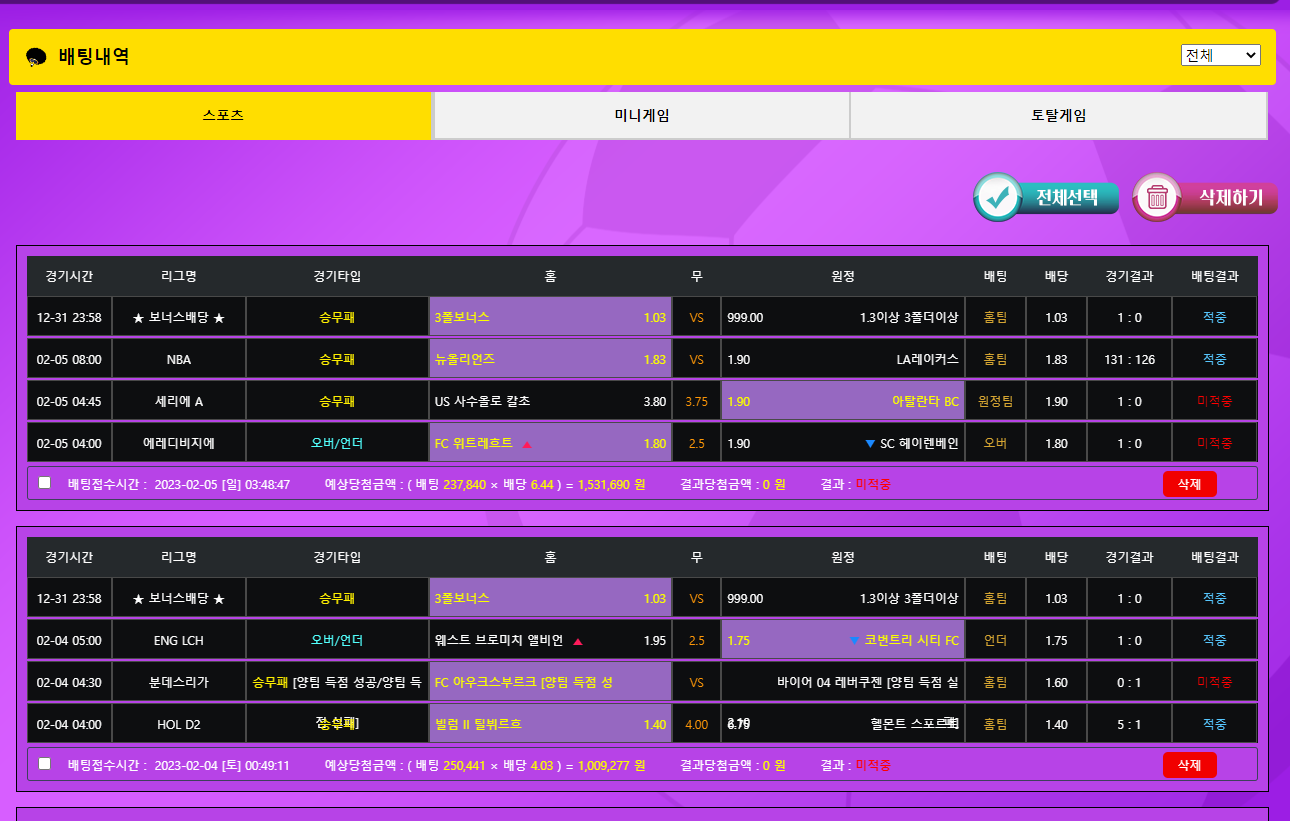The height and width of the screenshot is (821, 1290).
Task: Tick the checkbox for the 03:48:47 bet slip
Action: [44, 483]
